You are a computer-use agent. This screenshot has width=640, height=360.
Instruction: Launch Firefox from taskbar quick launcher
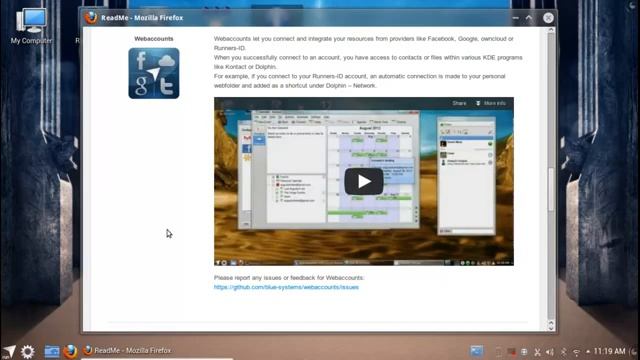click(x=70, y=351)
